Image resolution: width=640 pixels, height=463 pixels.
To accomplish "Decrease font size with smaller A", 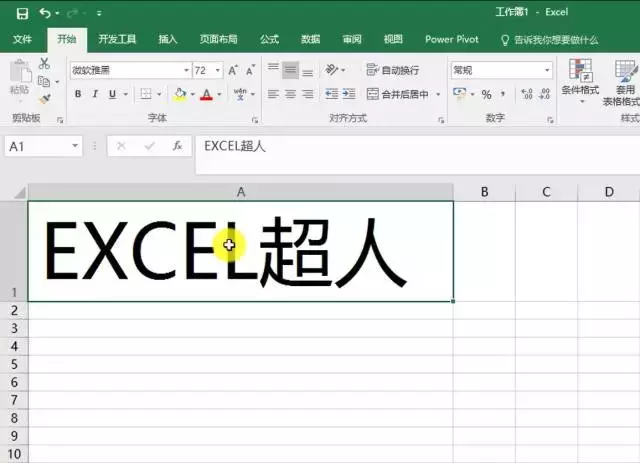I will tap(251, 70).
